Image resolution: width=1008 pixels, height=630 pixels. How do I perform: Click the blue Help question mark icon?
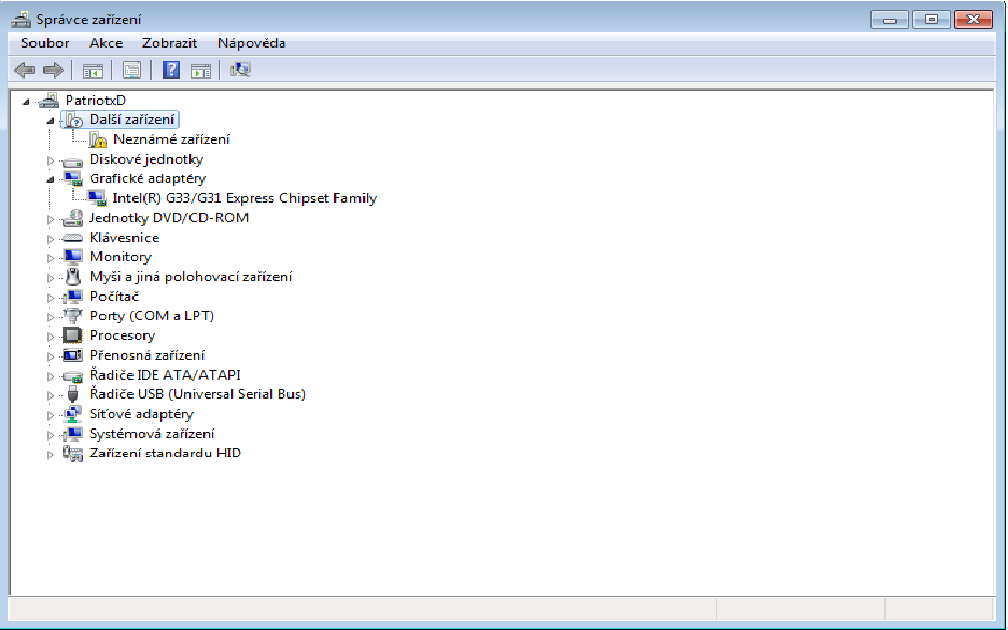(171, 69)
